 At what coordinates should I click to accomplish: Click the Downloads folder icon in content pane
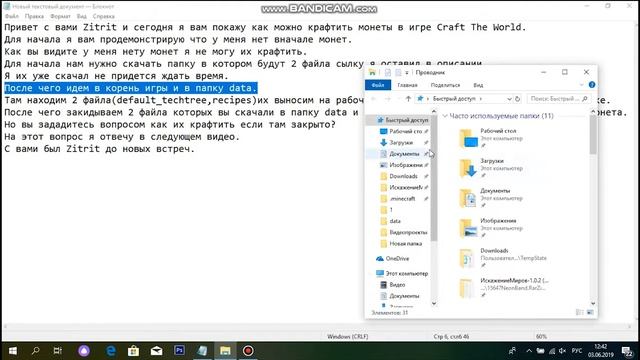click(x=468, y=258)
